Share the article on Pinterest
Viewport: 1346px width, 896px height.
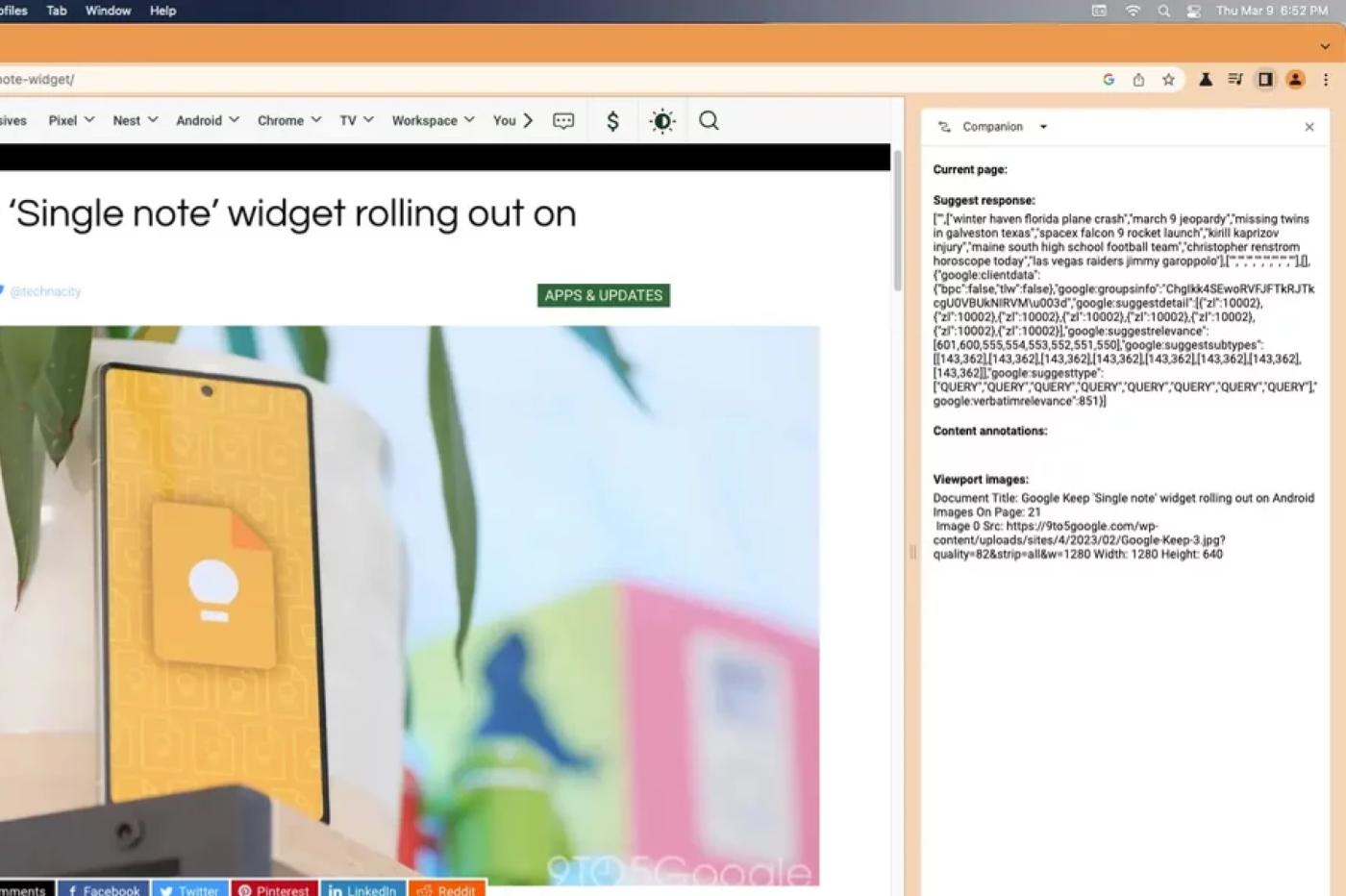(x=274, y=890)
